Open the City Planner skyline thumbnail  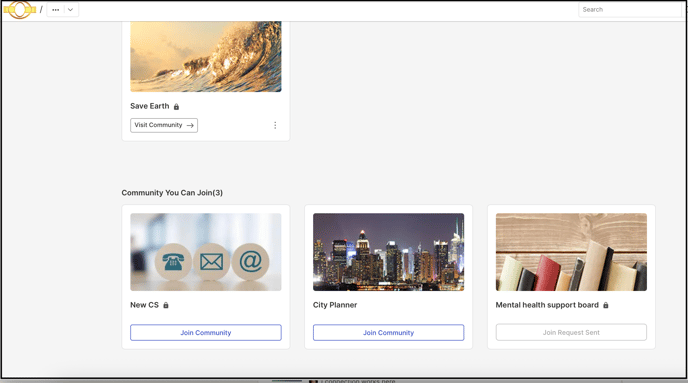pos(388,252)
